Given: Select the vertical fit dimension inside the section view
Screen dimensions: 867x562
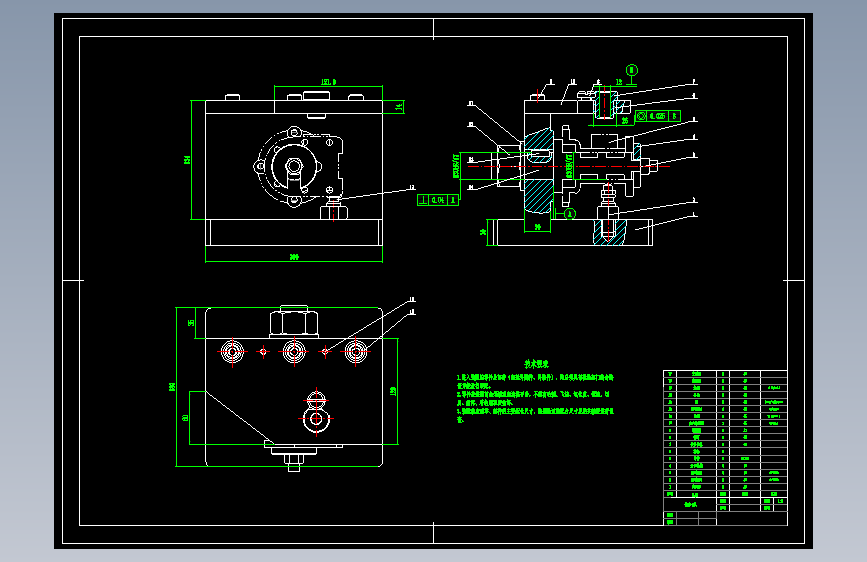Looking at the screenshot, I should coord(569,165).
